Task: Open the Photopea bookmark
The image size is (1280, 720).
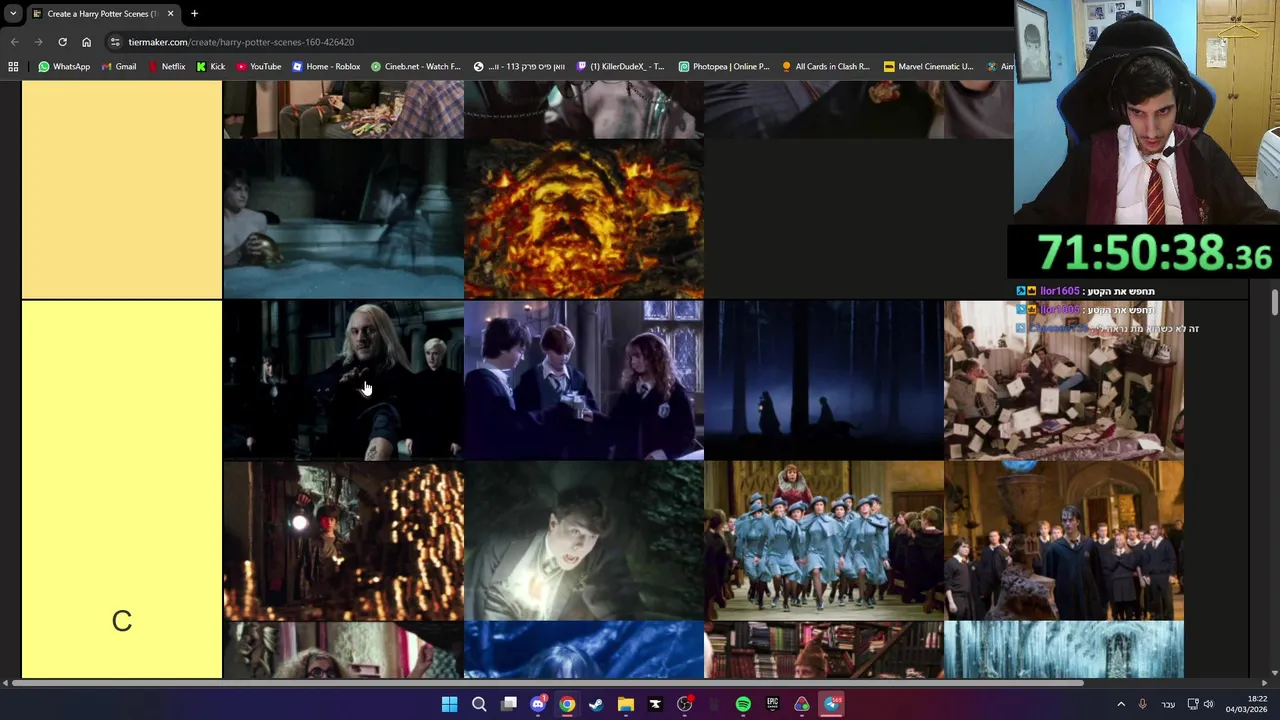Action: coord(723,66)
